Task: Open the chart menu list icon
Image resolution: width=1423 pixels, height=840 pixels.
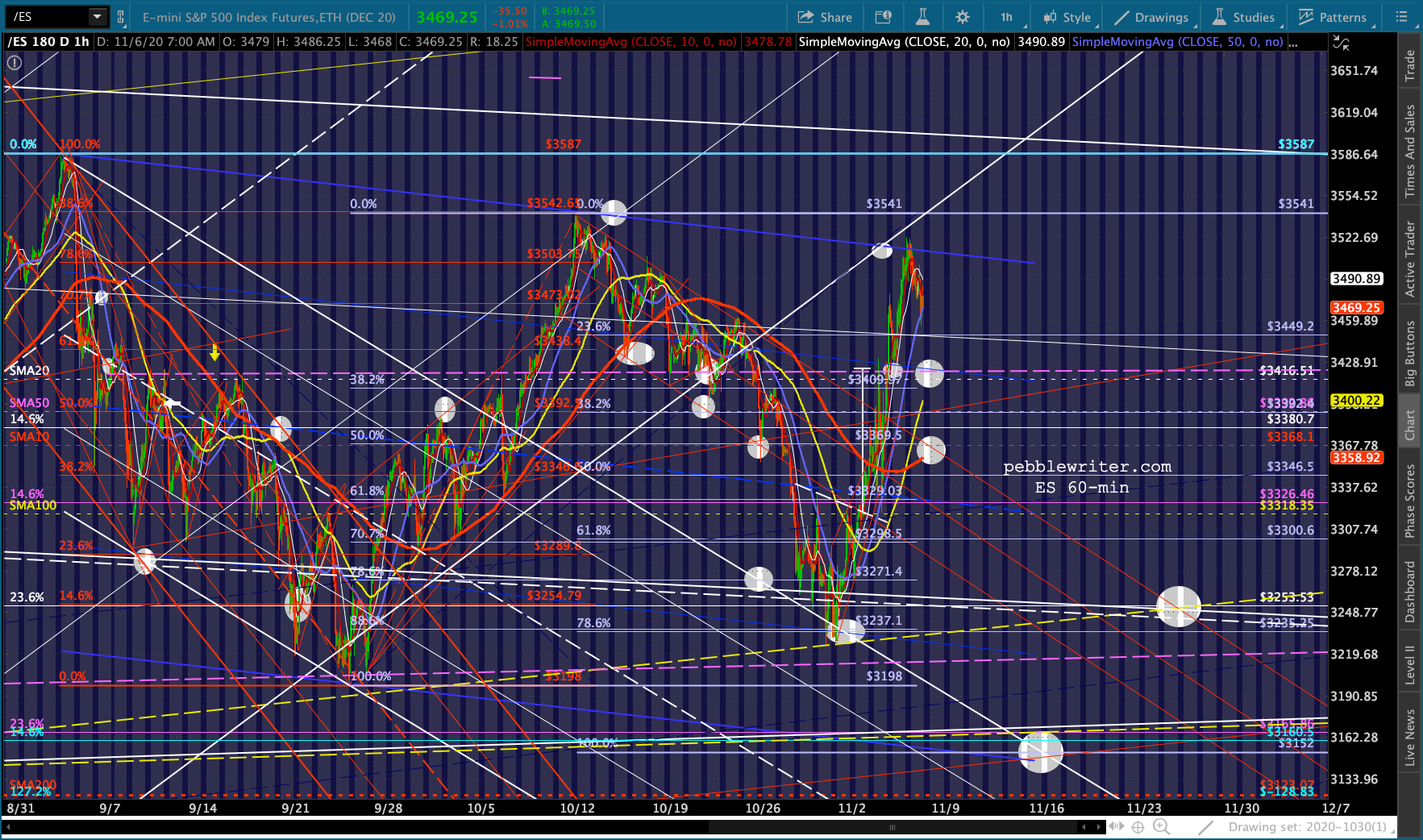Action: pos(1402,17)
